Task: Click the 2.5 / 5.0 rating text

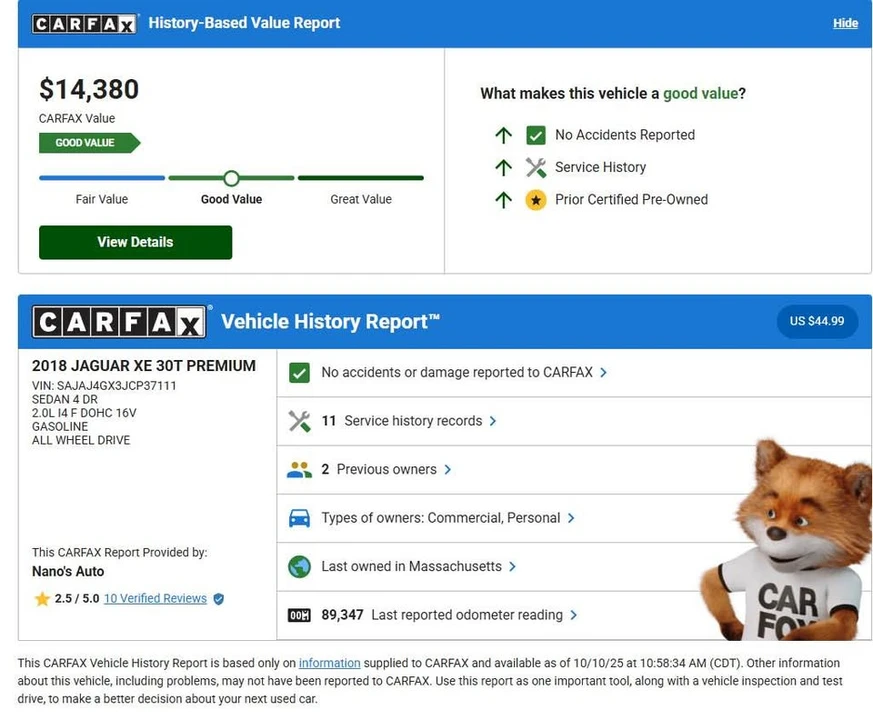Action: pyautogui.click(x=77, y=599)
